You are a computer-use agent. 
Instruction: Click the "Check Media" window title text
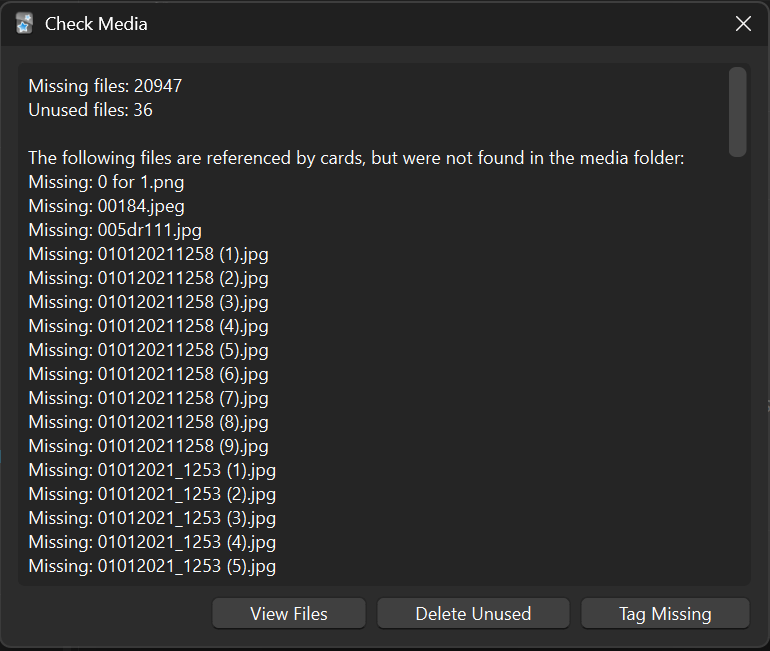point(96,23)
